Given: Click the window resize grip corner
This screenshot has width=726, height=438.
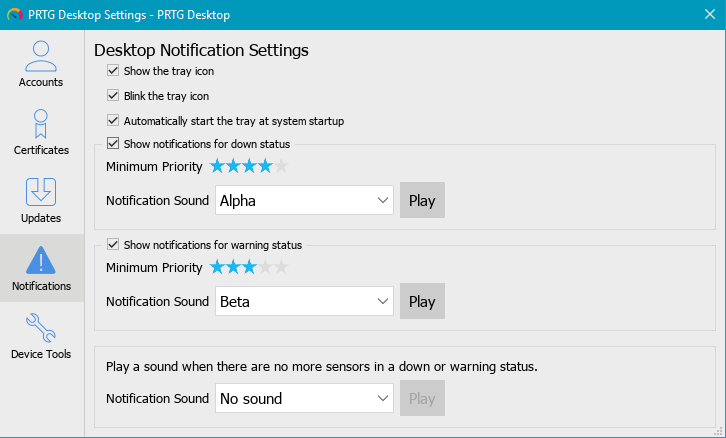Looking at the screenshot, I should (718, 432).
